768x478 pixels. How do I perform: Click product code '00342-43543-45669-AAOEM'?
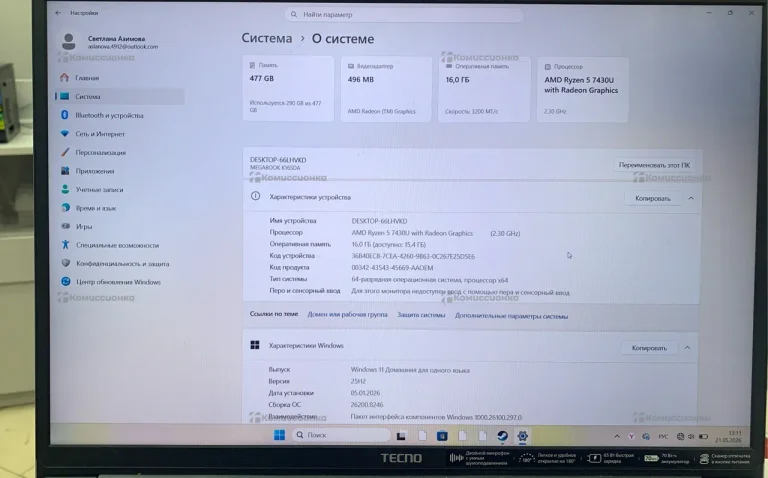tap(392, 268)
